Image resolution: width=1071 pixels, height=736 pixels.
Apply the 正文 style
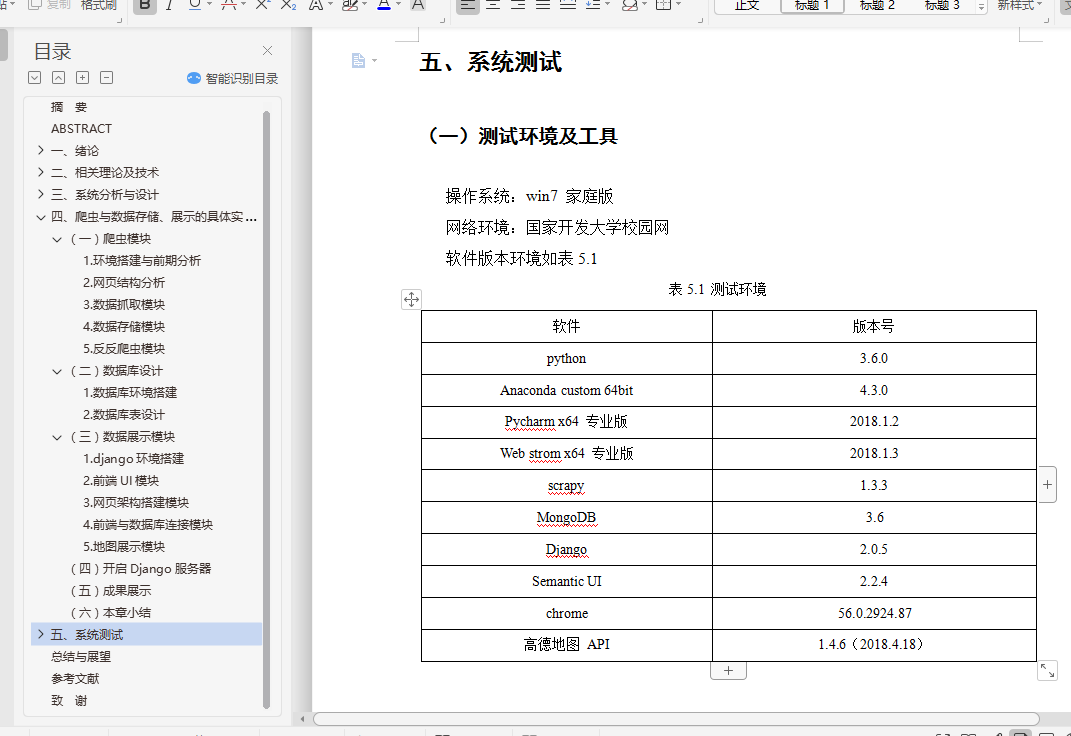747,5
